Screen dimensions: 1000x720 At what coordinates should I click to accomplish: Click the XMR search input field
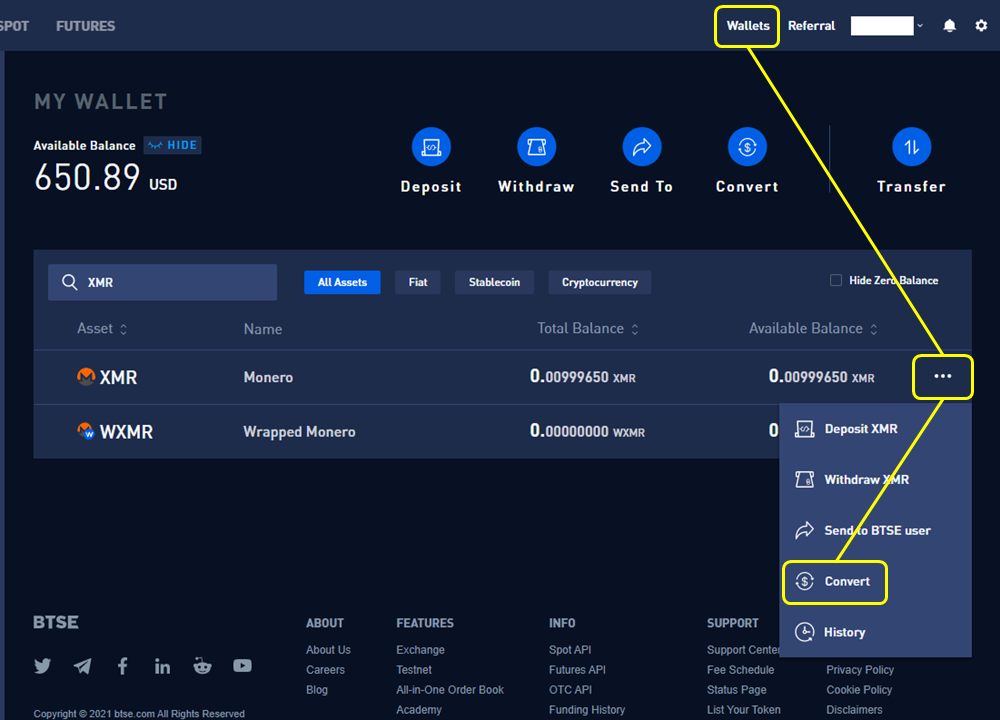[163, 282]
